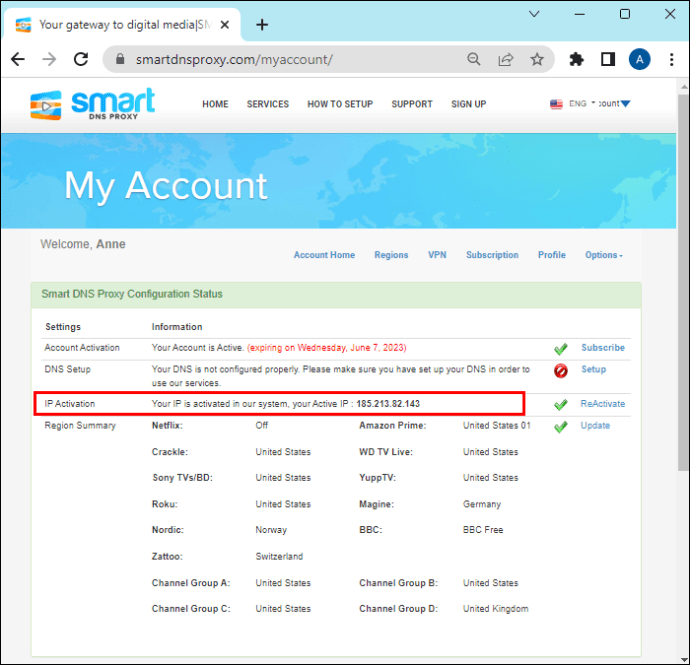Click the expiring on June 7 text
This screenshot has height=665, width=690.
[327, 348]
